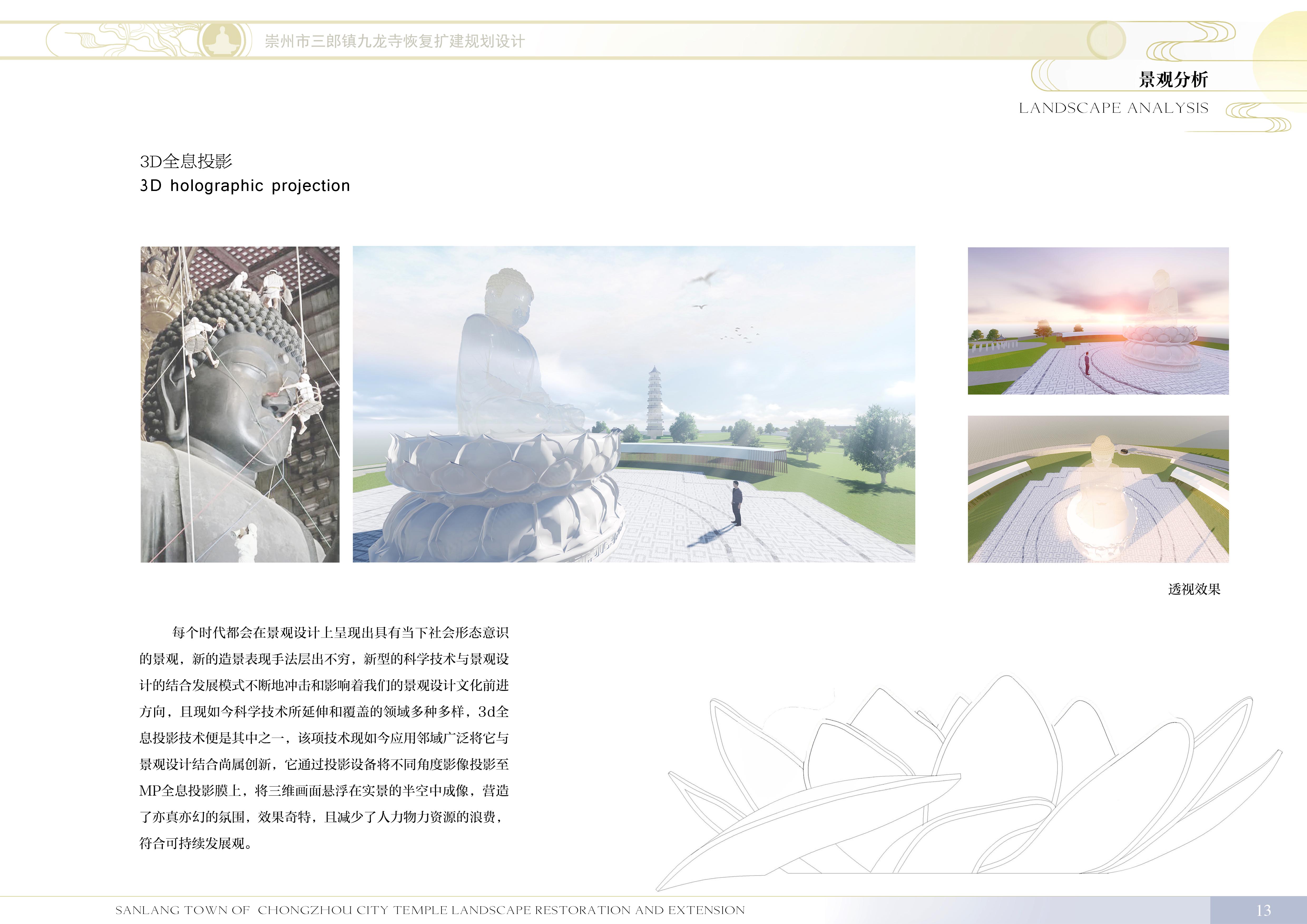Click header title 崇州市三郎镇九龙寺恢复扩建规划设计
The image size is (1307, 924).
pyautogui.click(x=394, y=41)
